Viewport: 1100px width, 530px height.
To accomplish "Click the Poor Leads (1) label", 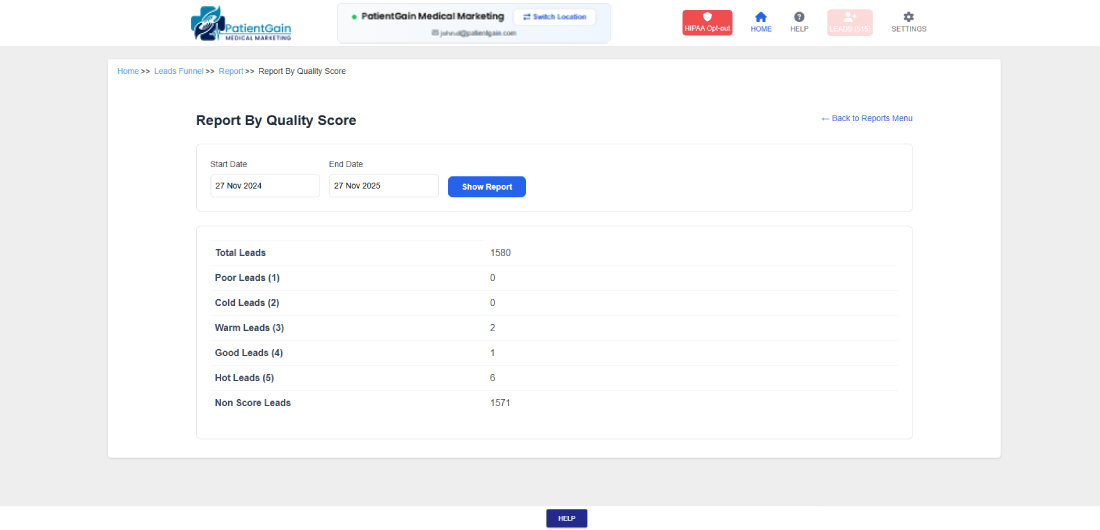I will point(247,278).
